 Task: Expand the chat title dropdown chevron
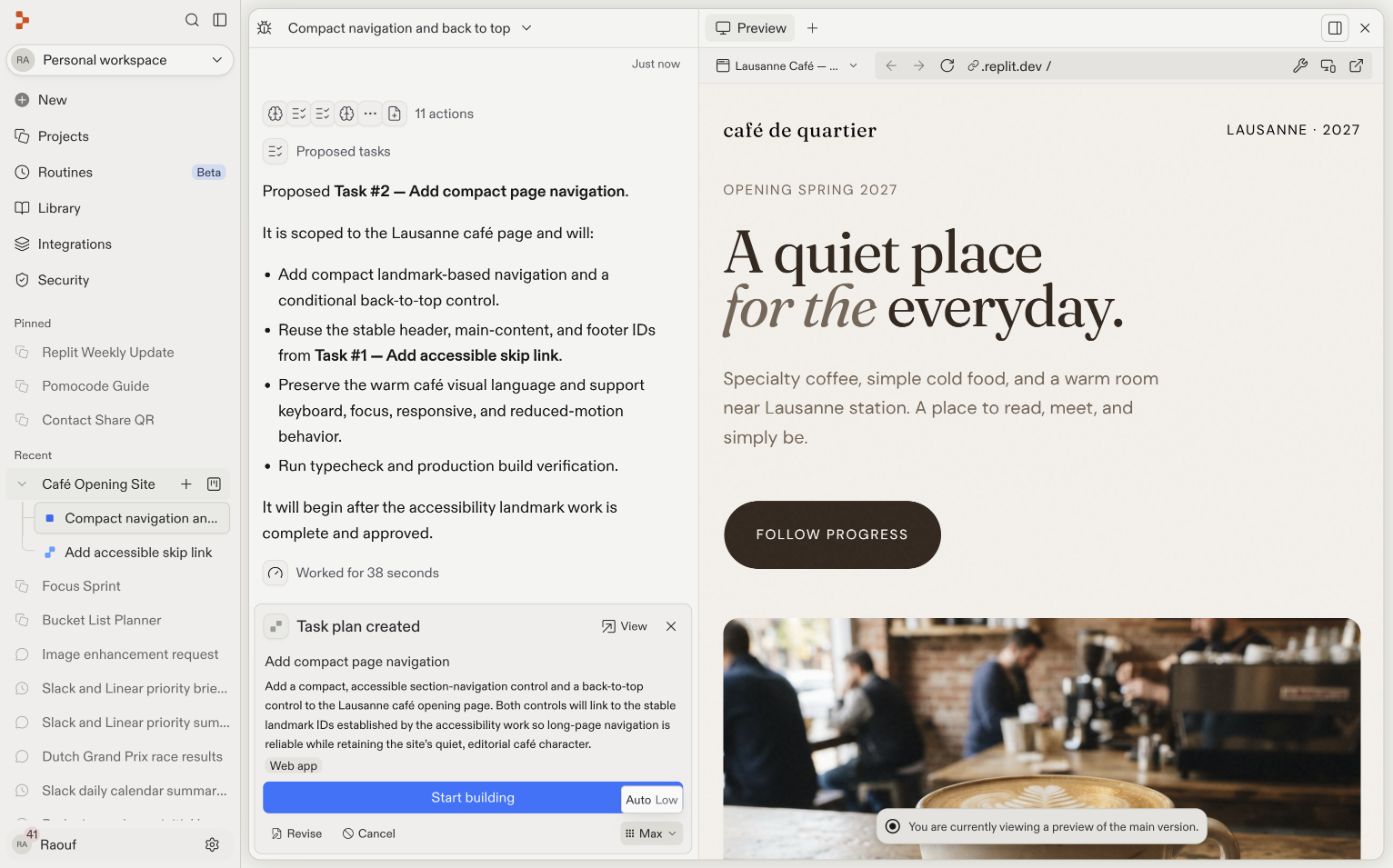coord(527,28)
